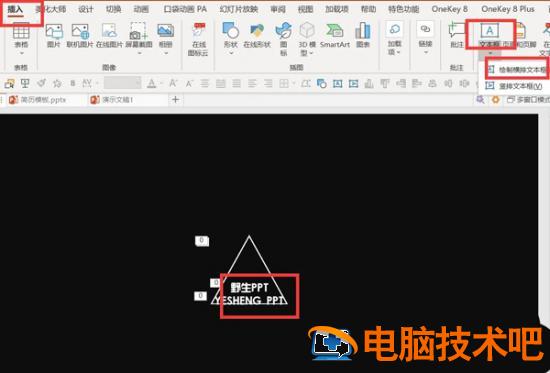Open the 插入 ribbon tab

pos(15,9)
